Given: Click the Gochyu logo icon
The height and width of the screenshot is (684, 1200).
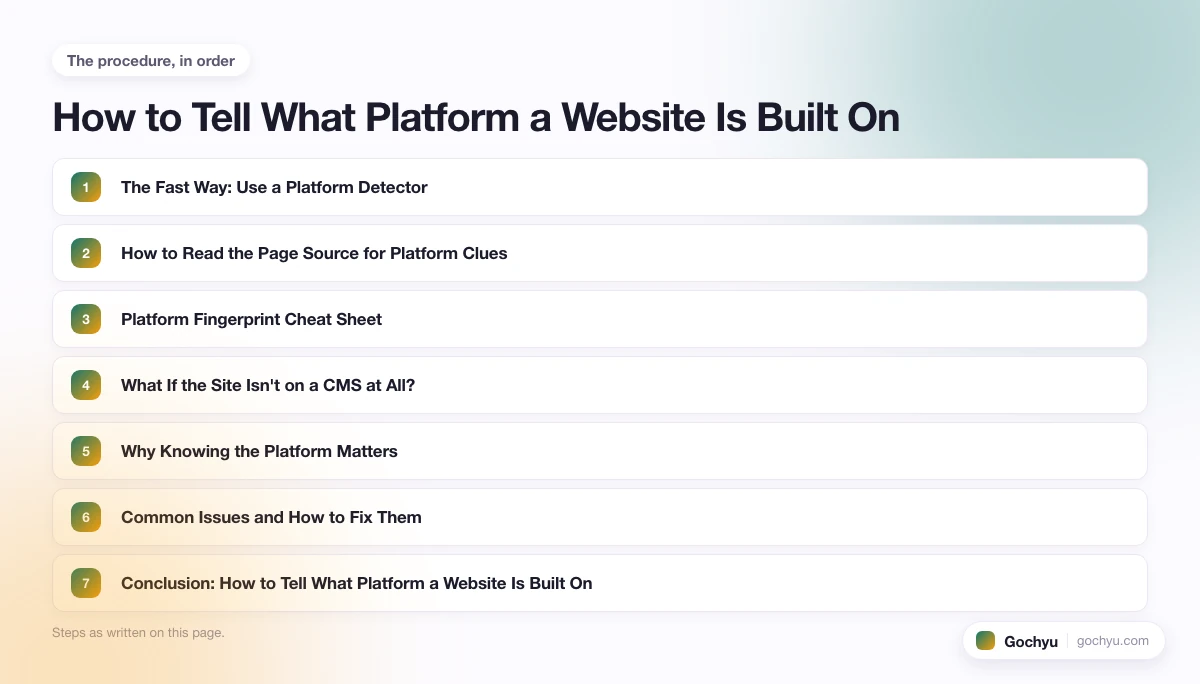Looking at the screenshot, I should click(985, 641).
